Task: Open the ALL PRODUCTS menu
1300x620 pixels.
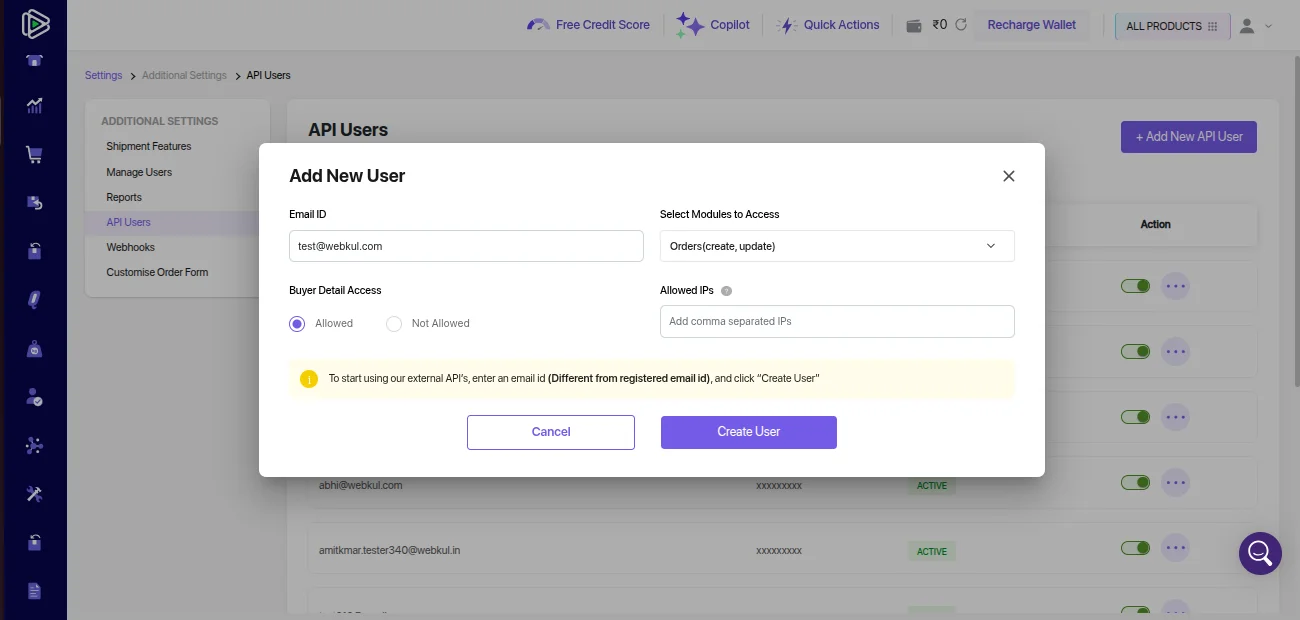Action: click(1171, 26)
